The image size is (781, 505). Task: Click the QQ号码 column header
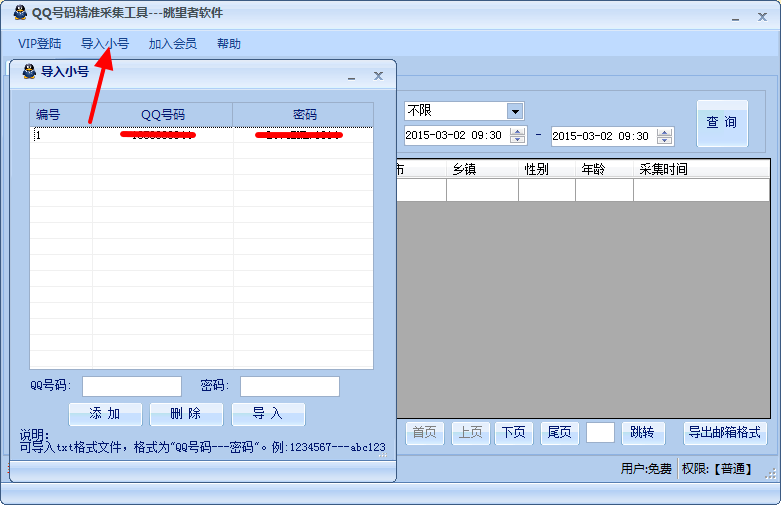[162, 115]
